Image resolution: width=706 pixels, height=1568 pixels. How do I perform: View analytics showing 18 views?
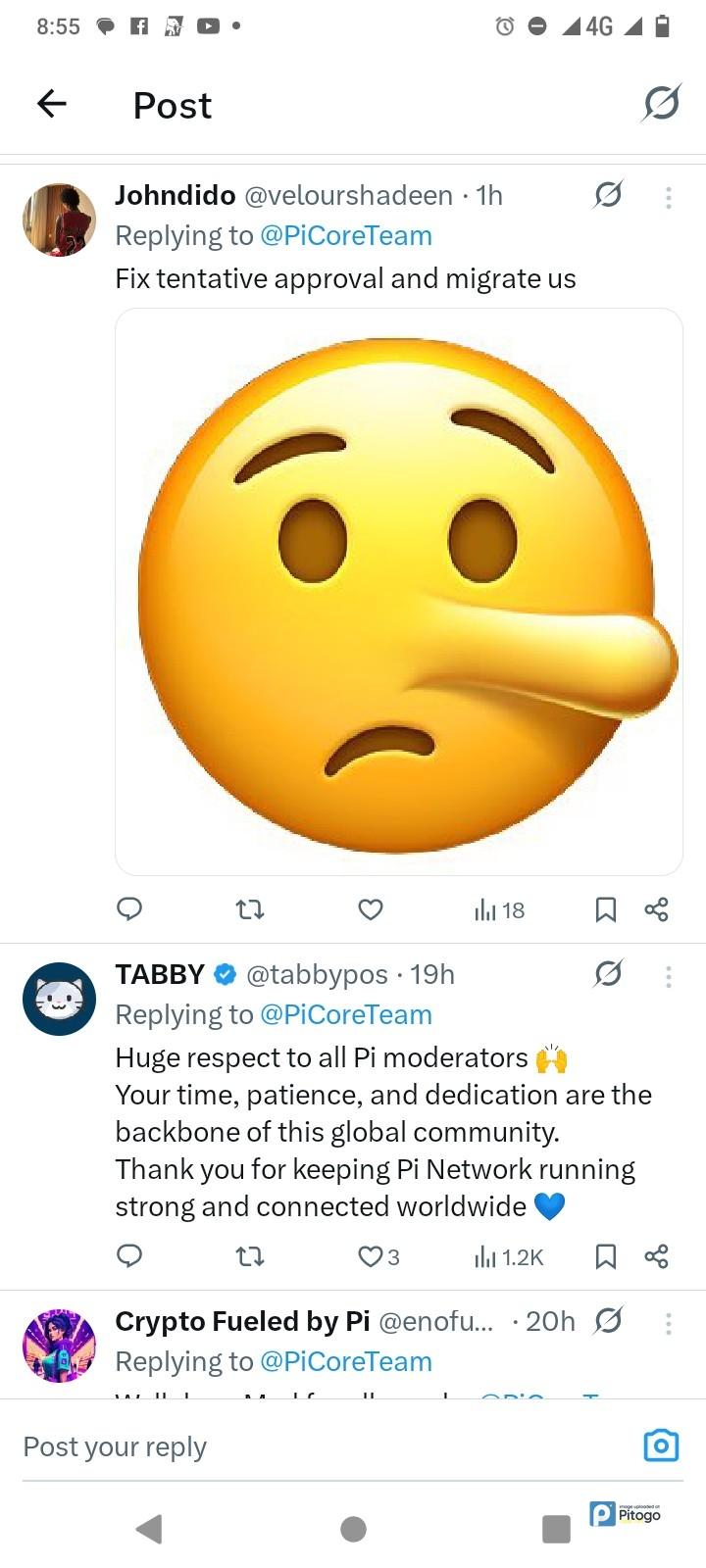tap(499, 910)
